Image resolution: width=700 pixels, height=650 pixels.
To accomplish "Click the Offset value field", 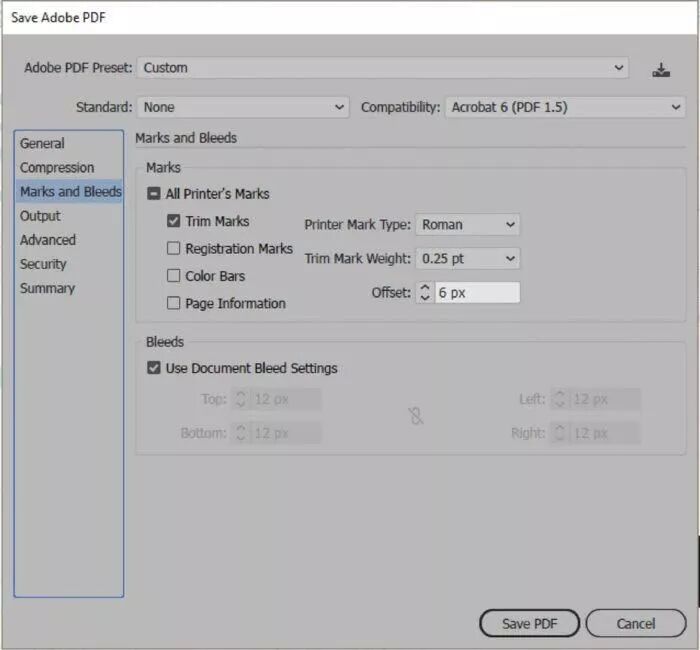I will [x=477, y=292].
